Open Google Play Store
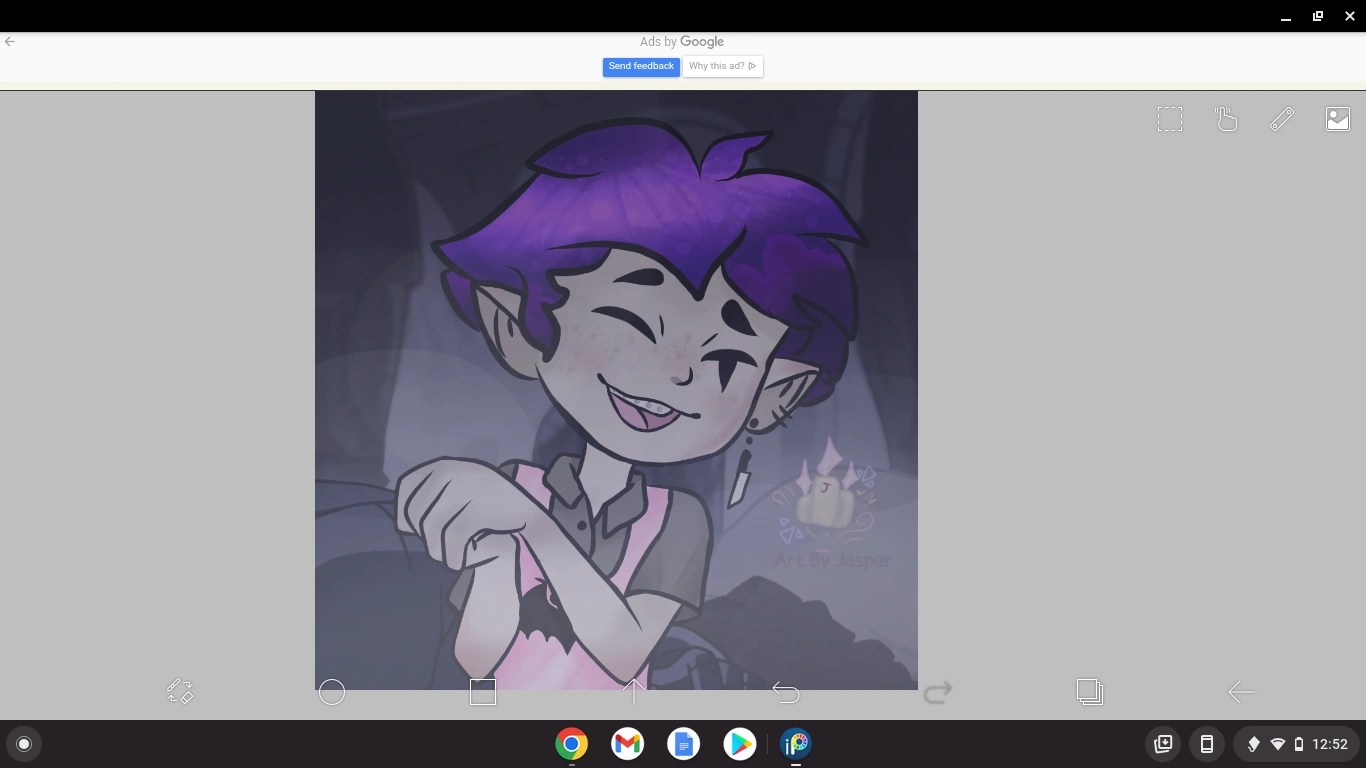The height and width of the screenshot is (768, 1366). coord(740,744)
